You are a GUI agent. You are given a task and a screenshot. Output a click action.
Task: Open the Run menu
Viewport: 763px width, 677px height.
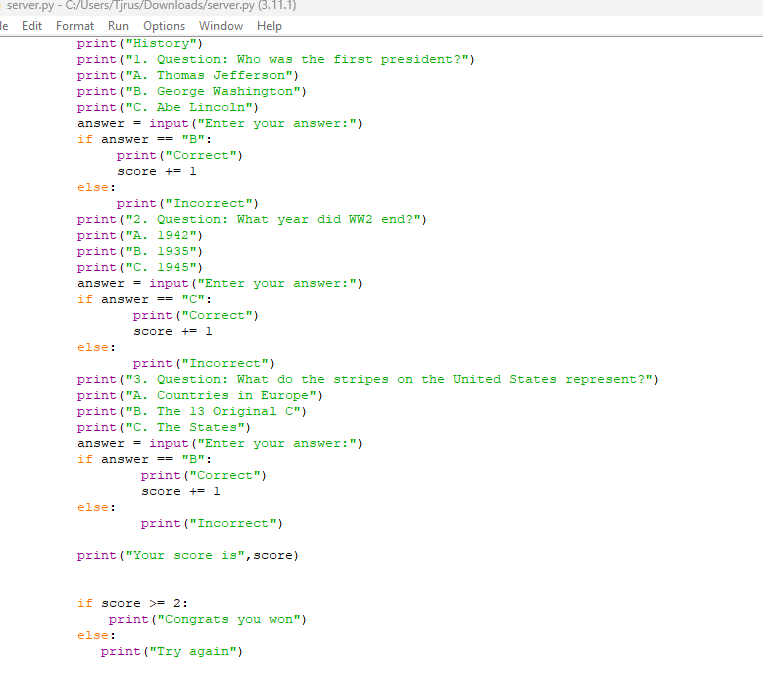tap(118, 26)
